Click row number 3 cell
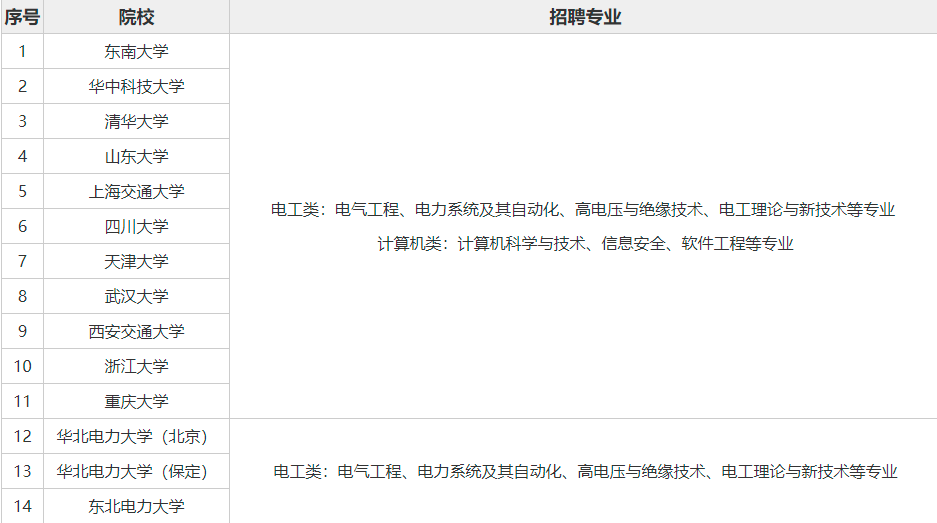The height and width of the screenshot is (523, 937). [22, 121]
